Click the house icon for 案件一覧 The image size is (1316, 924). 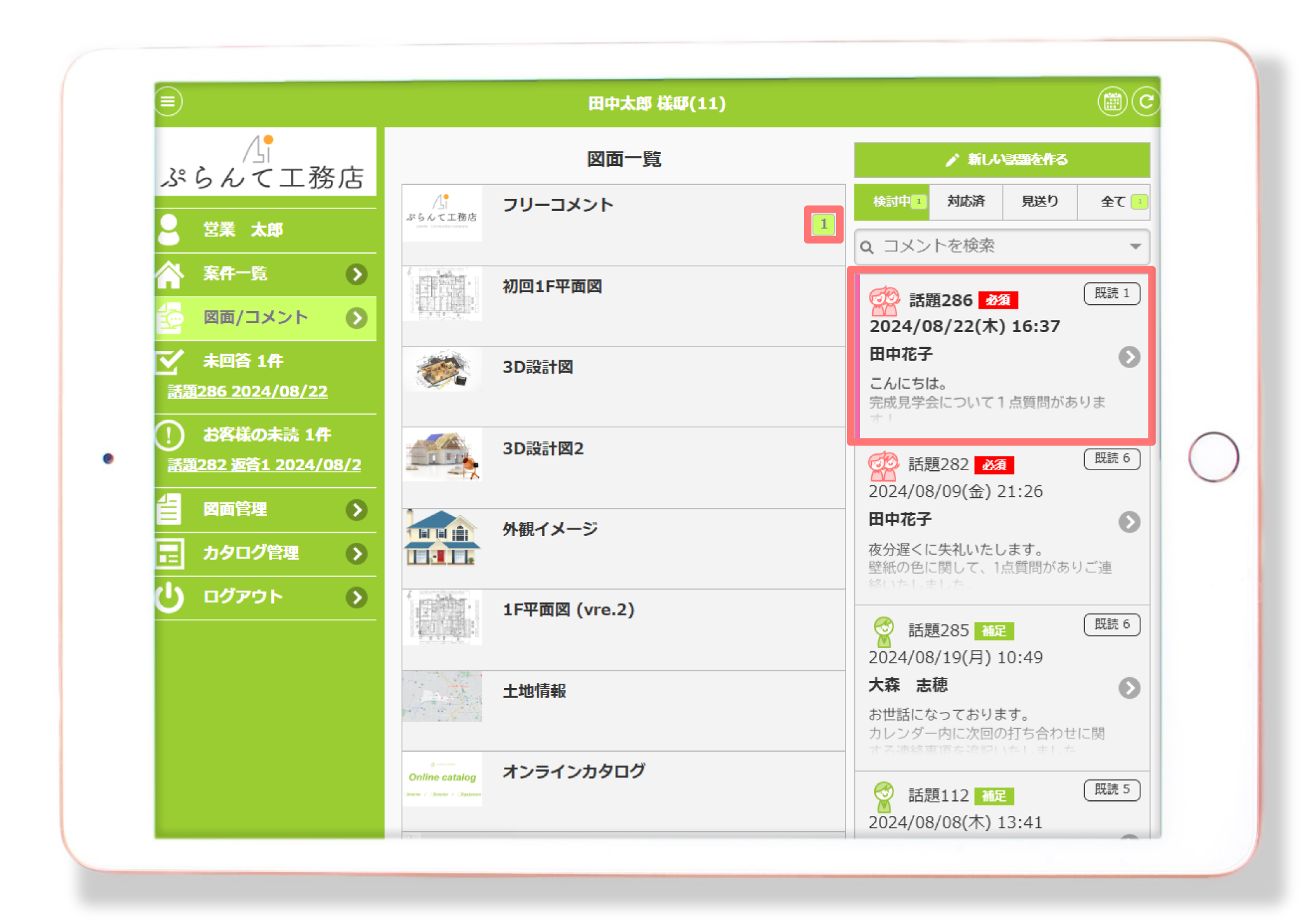170,275
